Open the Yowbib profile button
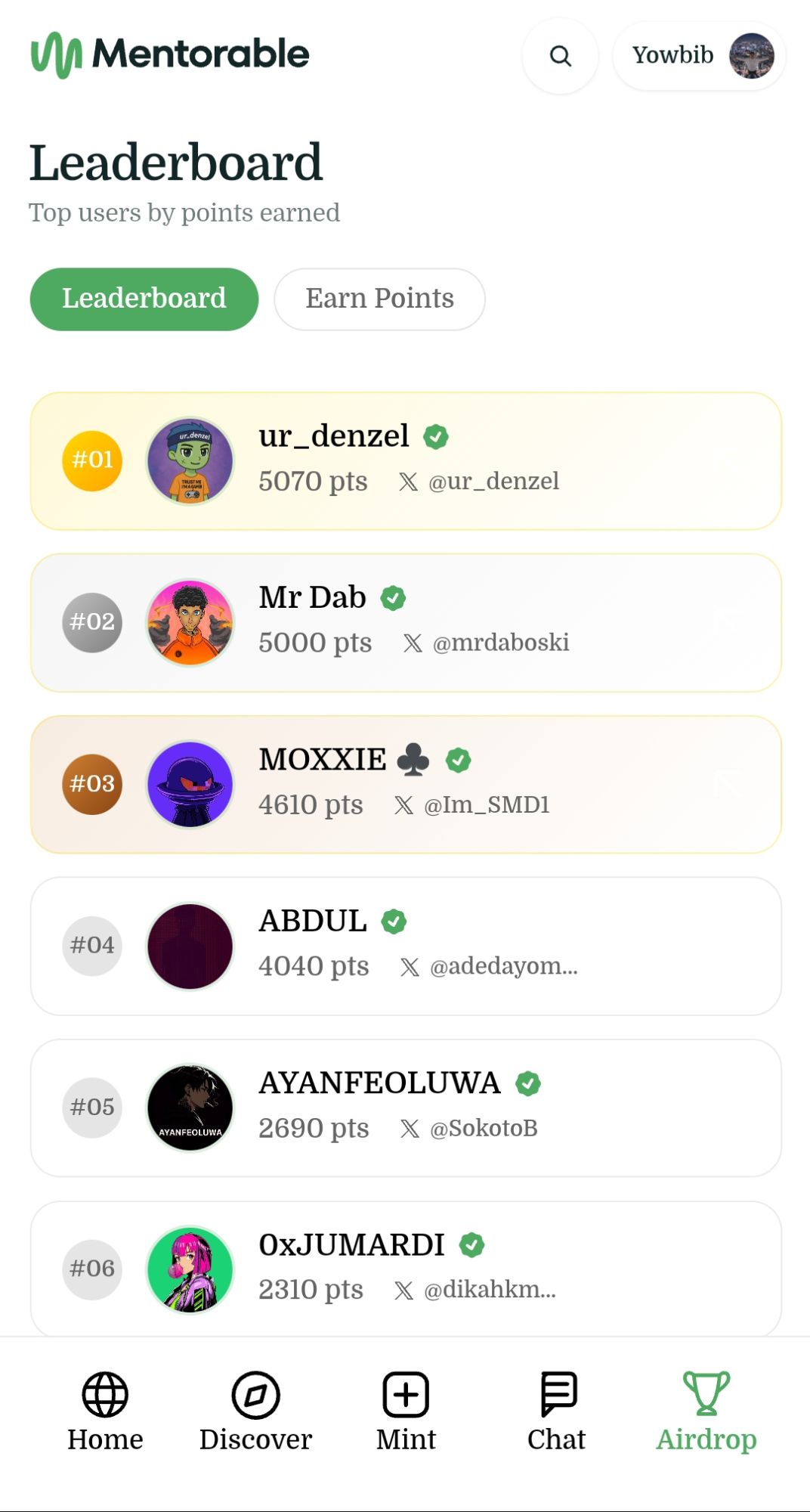 pos(699,55)
